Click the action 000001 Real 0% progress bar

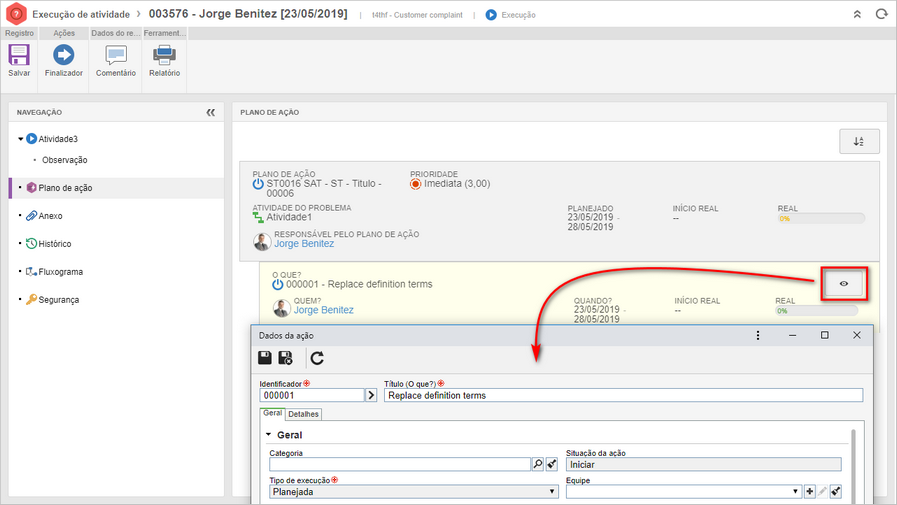point(816,311)
